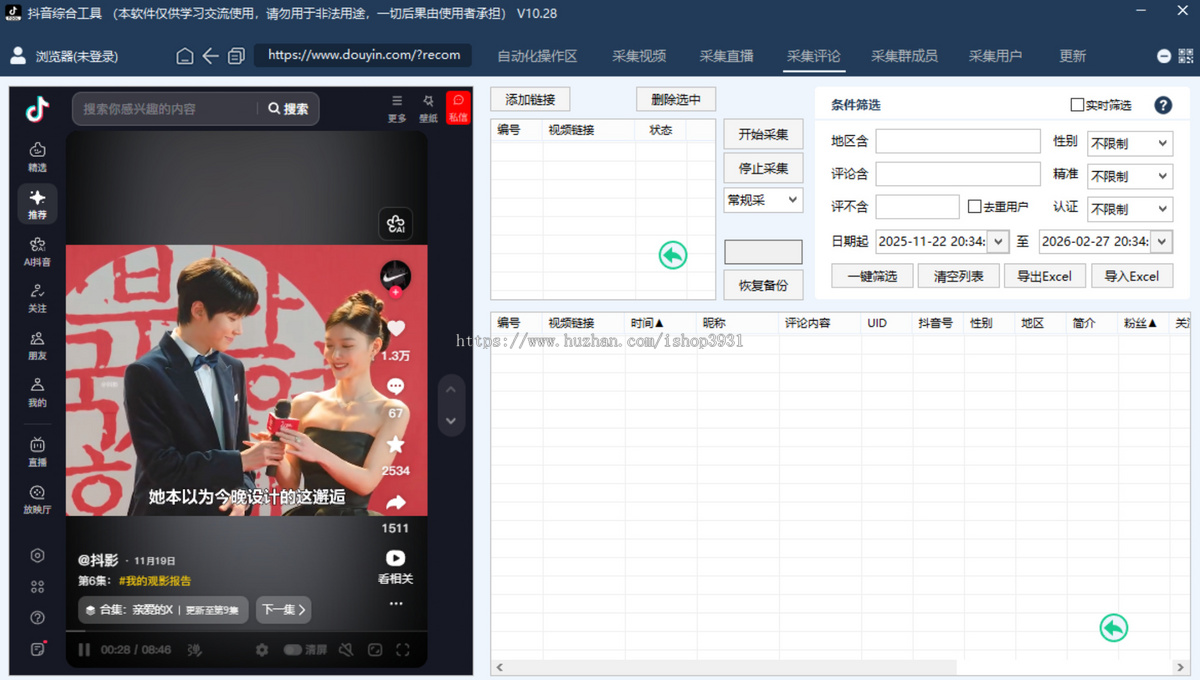Switch to 采集群成员 tab
The height and width of the screenshot is (680, 1200).
[904, 56]
